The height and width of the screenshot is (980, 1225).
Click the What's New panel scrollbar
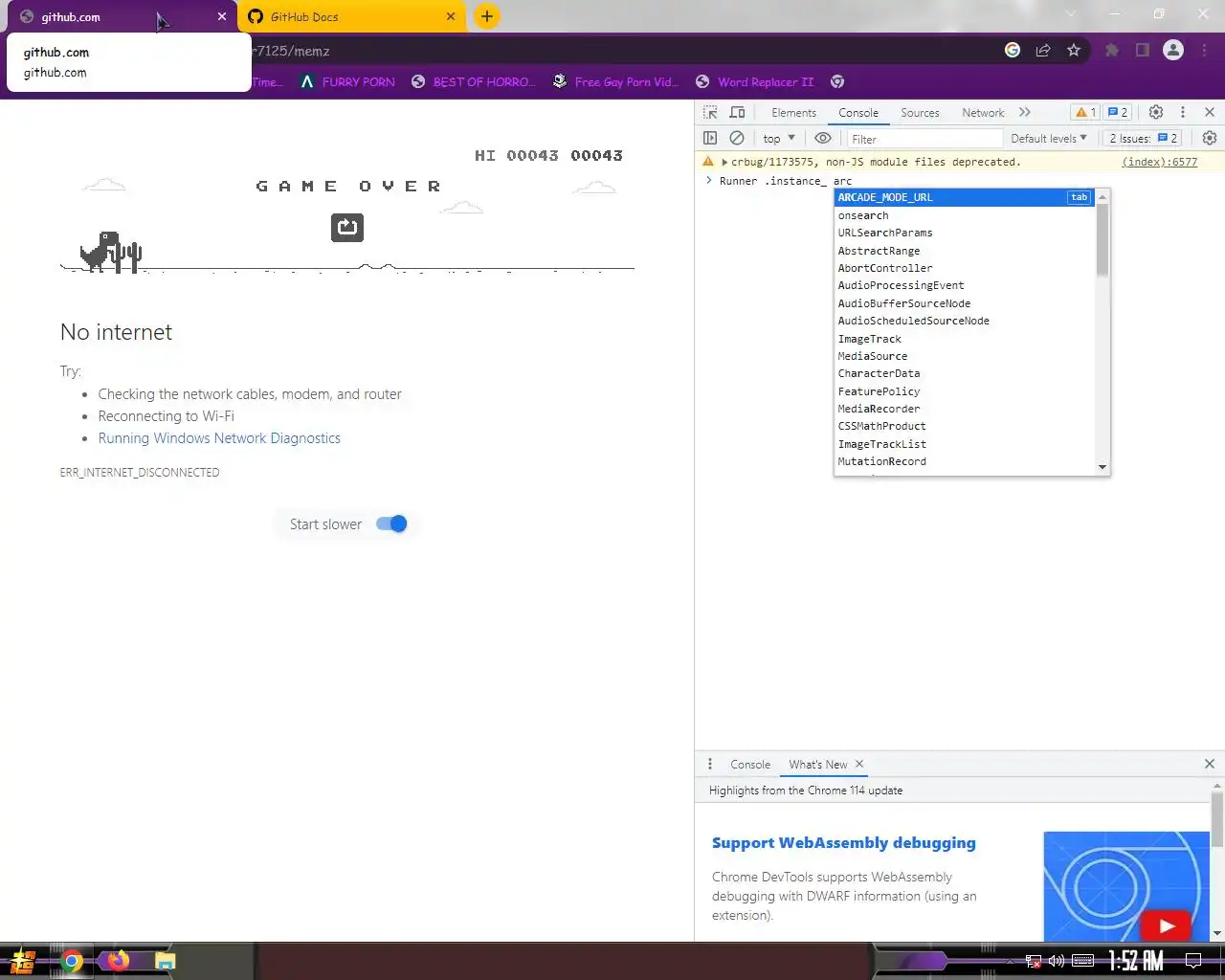pos(1217,819)
